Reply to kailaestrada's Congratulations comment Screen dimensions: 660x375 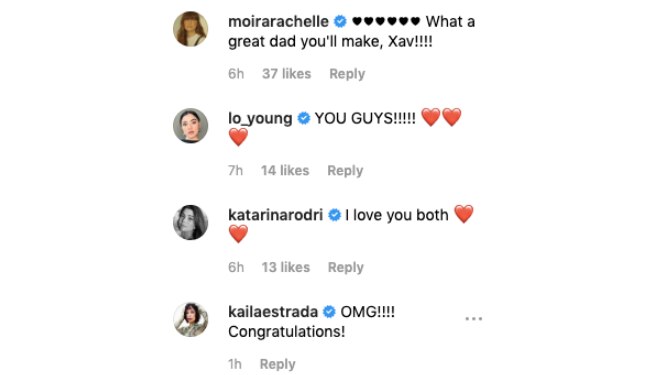[x=277, y=364]
